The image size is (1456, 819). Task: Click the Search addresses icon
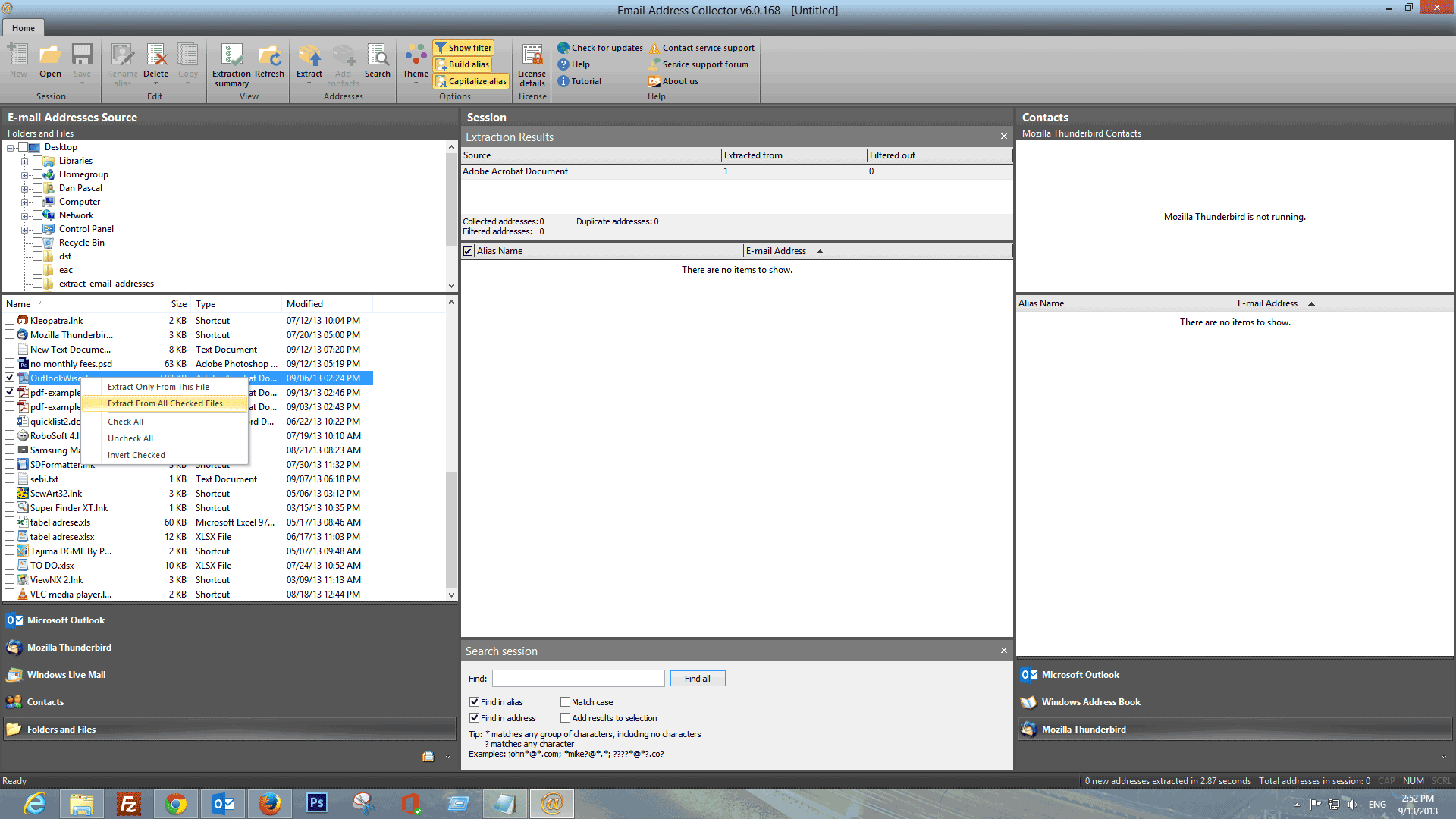377,61
